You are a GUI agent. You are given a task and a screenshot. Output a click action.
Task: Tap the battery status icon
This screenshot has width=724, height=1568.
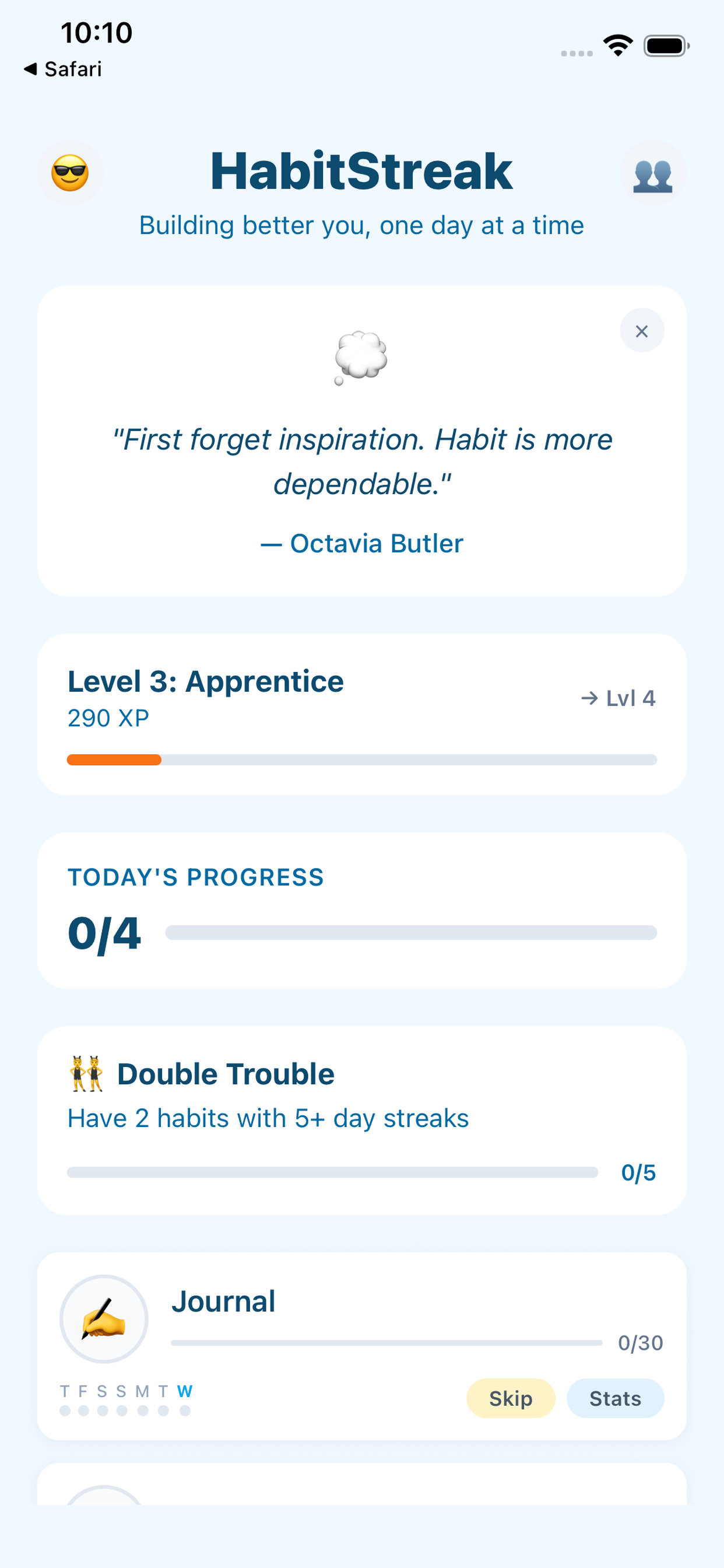click(666, 45)
